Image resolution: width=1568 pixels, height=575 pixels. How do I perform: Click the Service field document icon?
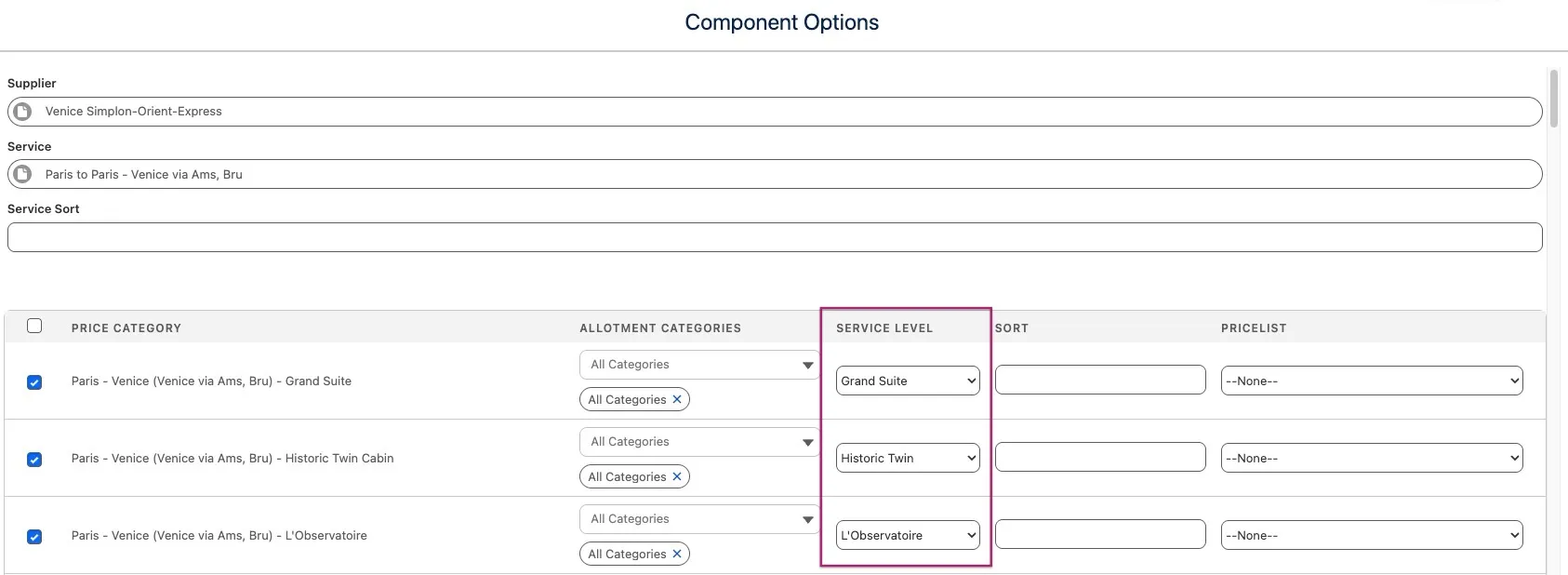pos(22,174)
